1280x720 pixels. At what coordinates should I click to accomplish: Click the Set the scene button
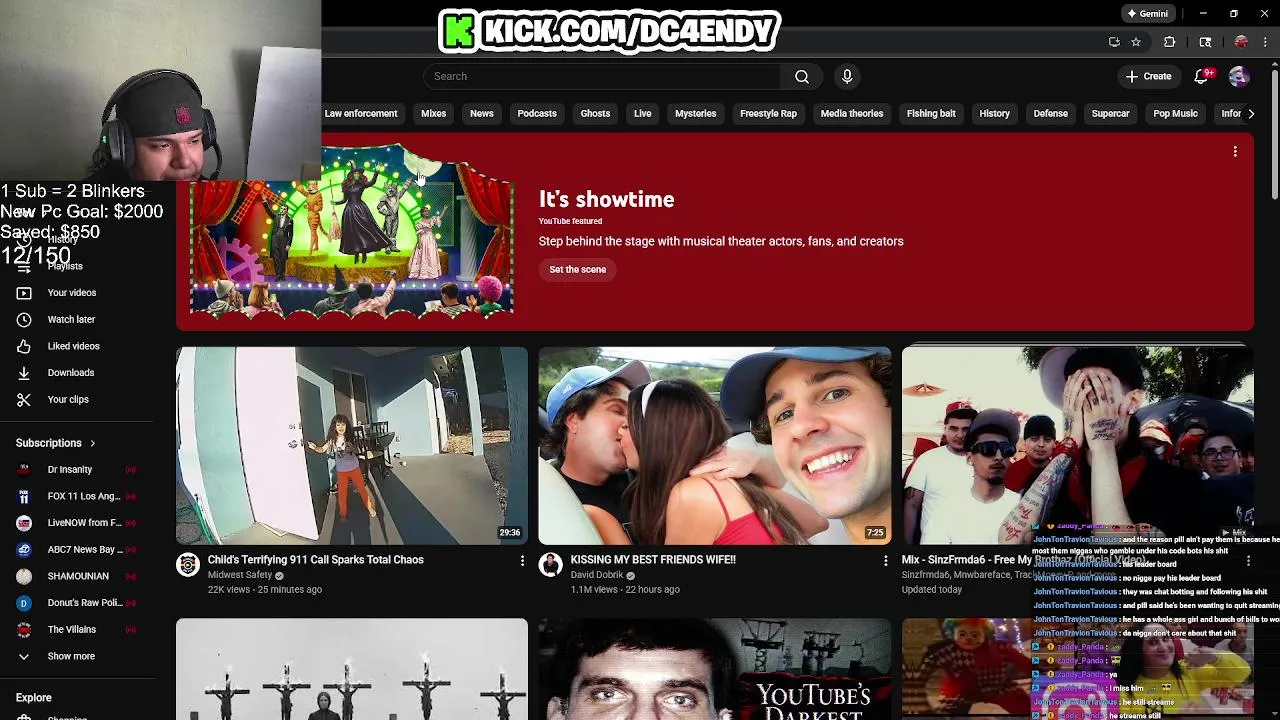pos(577,269)
